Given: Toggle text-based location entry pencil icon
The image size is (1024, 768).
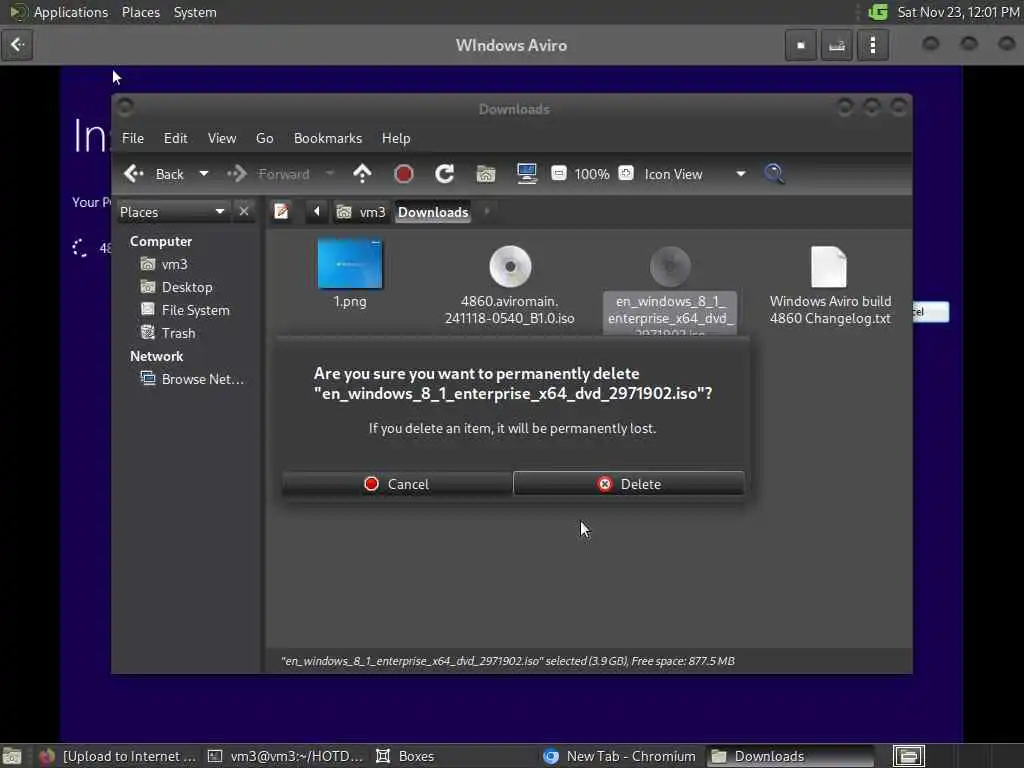Looking at the screenshot, I should pos(281,212).
